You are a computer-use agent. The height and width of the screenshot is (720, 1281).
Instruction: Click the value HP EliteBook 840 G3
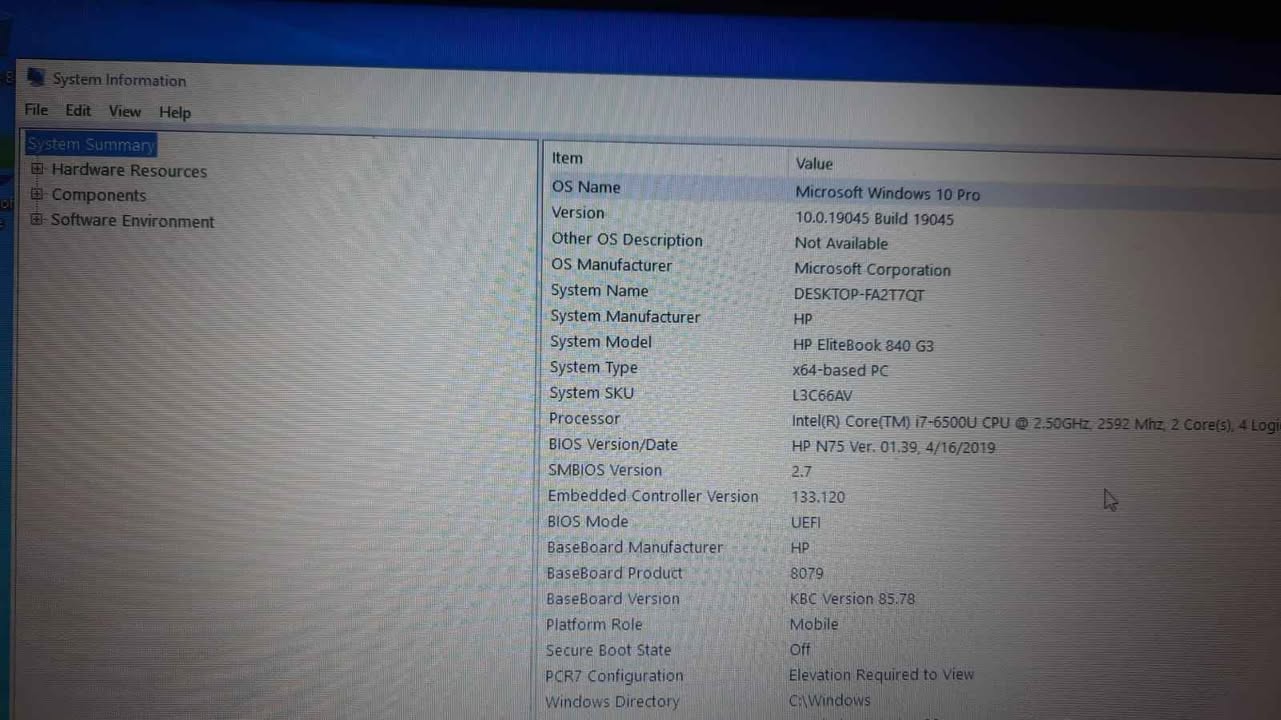(x=863, y=346)
